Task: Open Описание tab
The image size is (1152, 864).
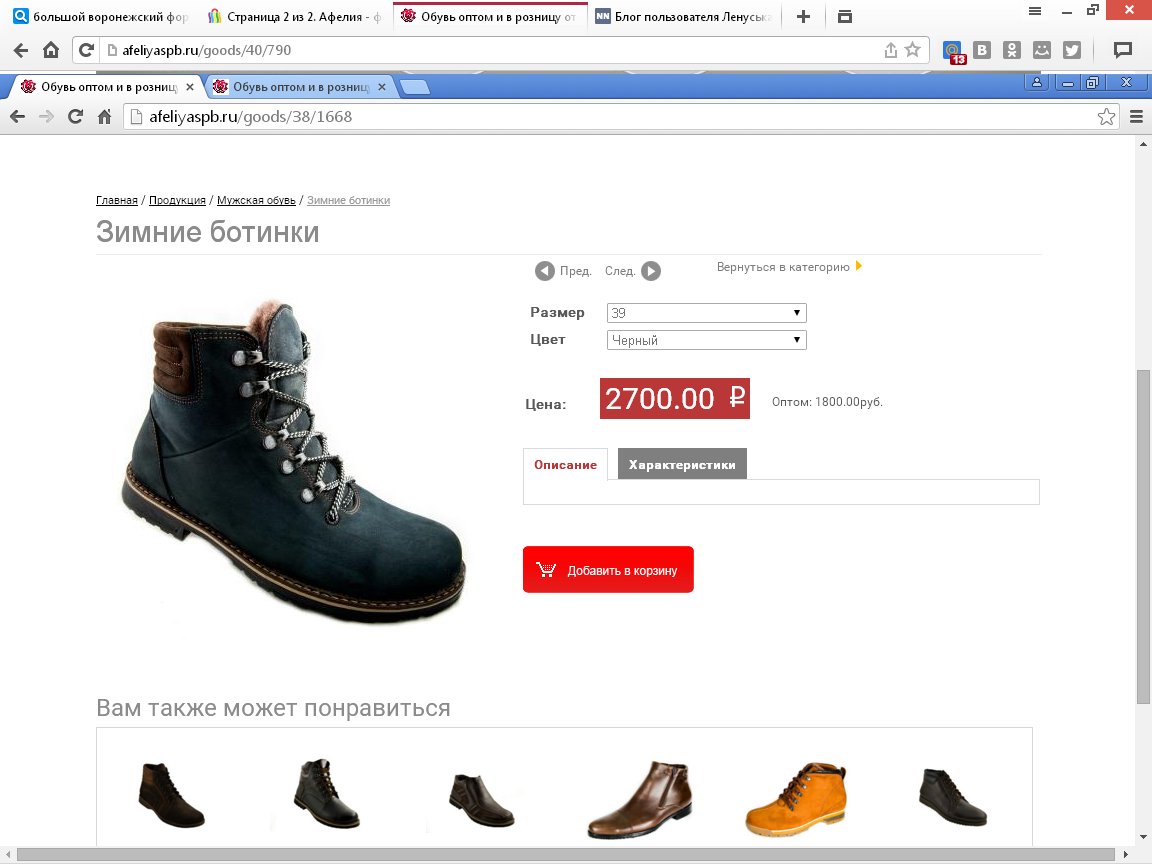Action: click(x=565, y=464)
